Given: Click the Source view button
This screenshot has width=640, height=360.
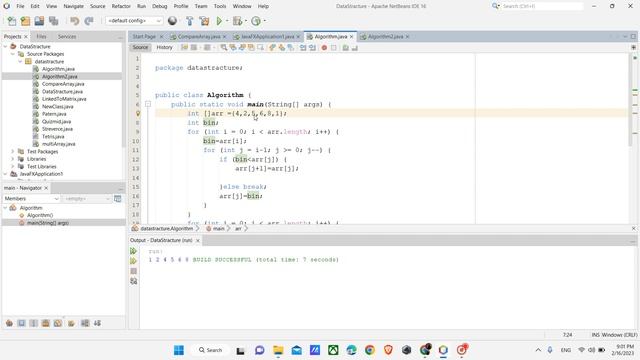Looking at the screenshot, I should [x=140, y=47].
